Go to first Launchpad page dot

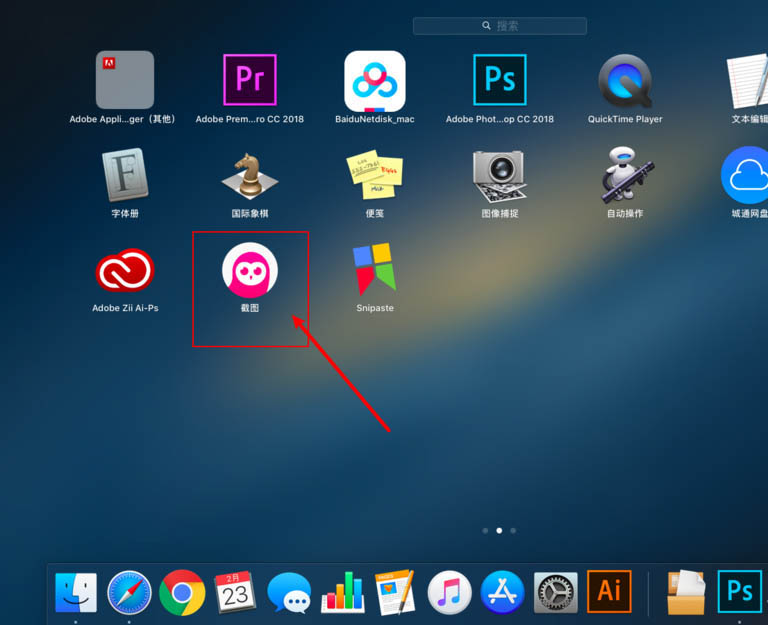click(485, 530)
